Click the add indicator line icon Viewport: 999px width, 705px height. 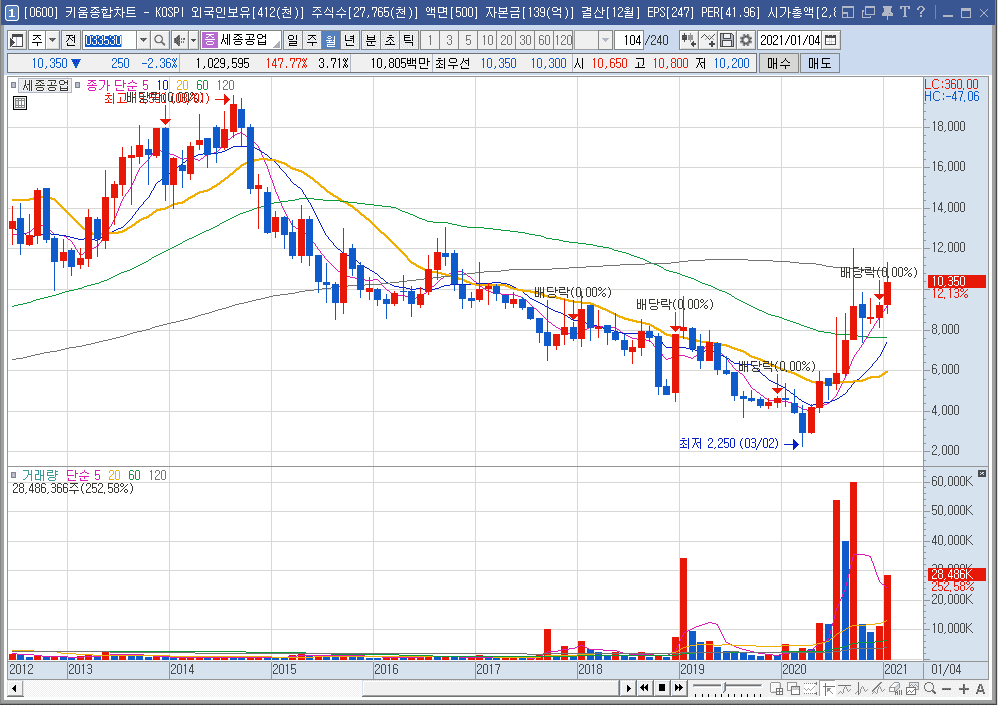click(x=707, y=41)
